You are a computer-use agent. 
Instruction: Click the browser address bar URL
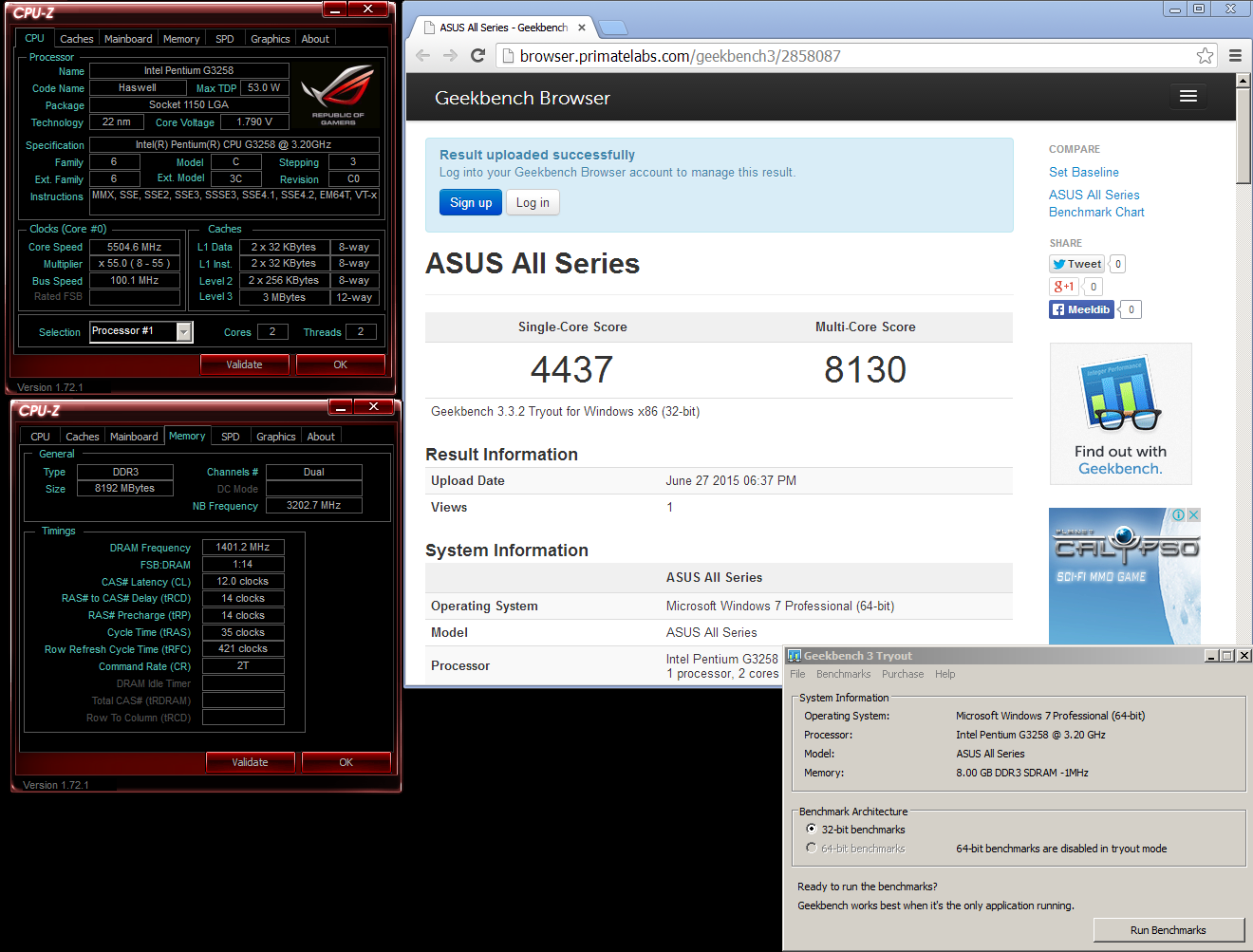pos(680,56)
